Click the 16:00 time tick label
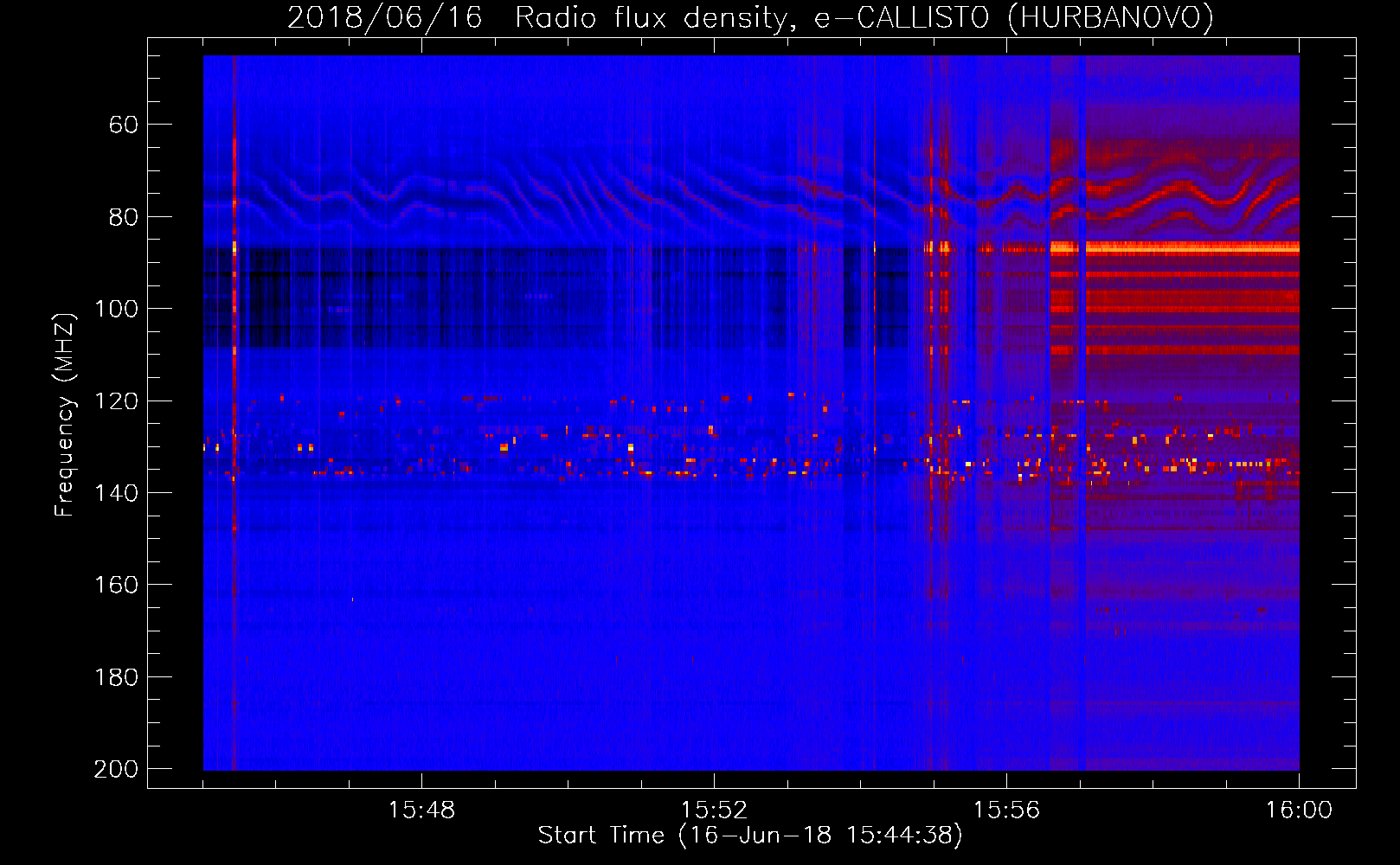 click(x=1299, y=811)
